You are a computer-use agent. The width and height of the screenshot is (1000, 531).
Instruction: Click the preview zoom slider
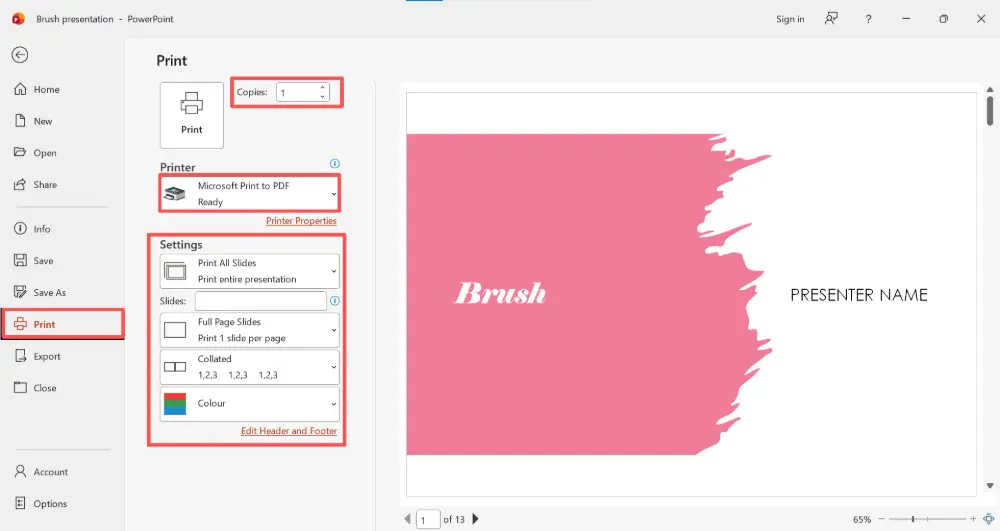927,519
